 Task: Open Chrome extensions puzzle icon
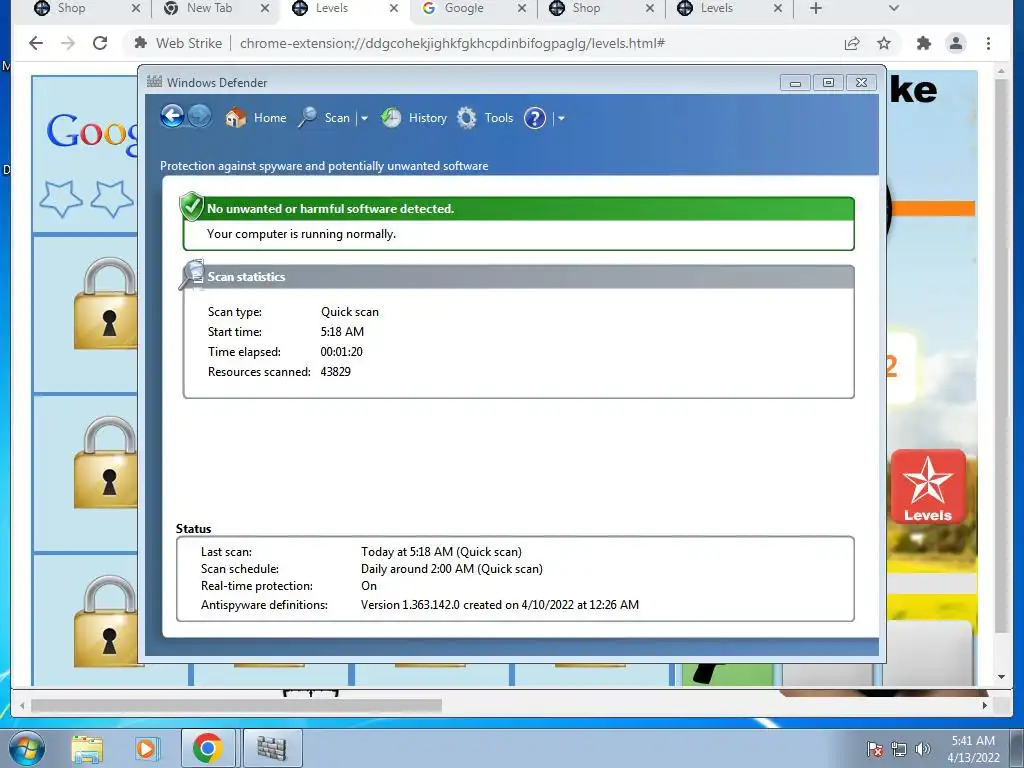tap(923, 43)
